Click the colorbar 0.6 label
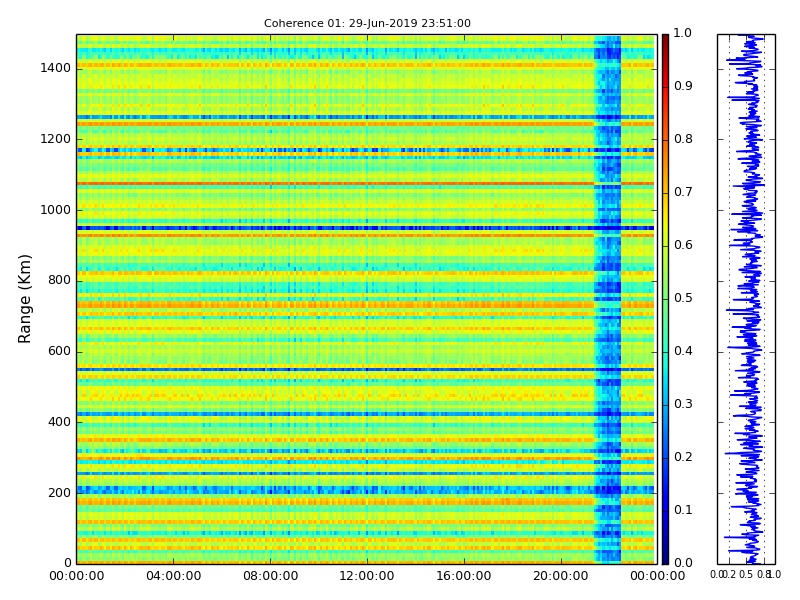800x600 pixels. (683, 245)
